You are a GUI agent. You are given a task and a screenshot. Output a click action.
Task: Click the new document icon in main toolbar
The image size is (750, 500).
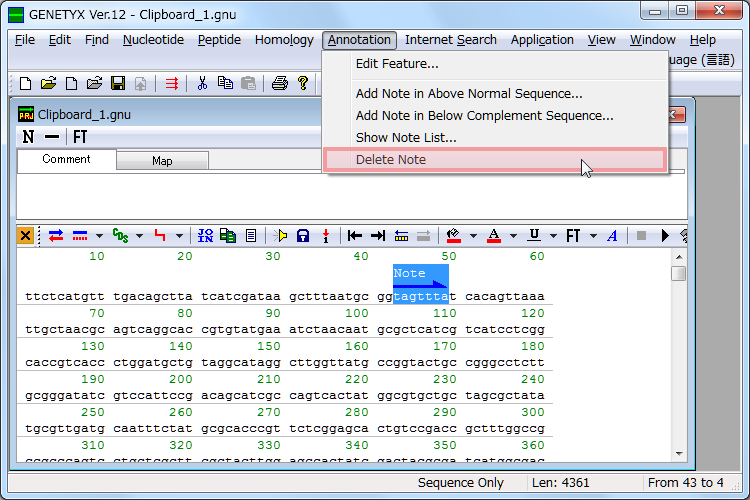click(25, 83)
